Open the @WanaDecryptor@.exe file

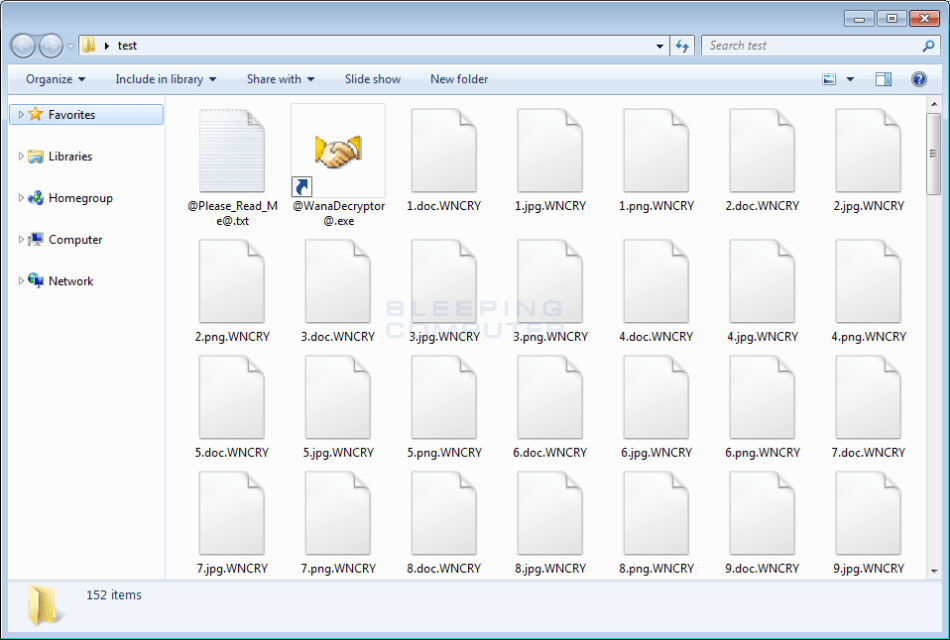click(x=337, y=150)
